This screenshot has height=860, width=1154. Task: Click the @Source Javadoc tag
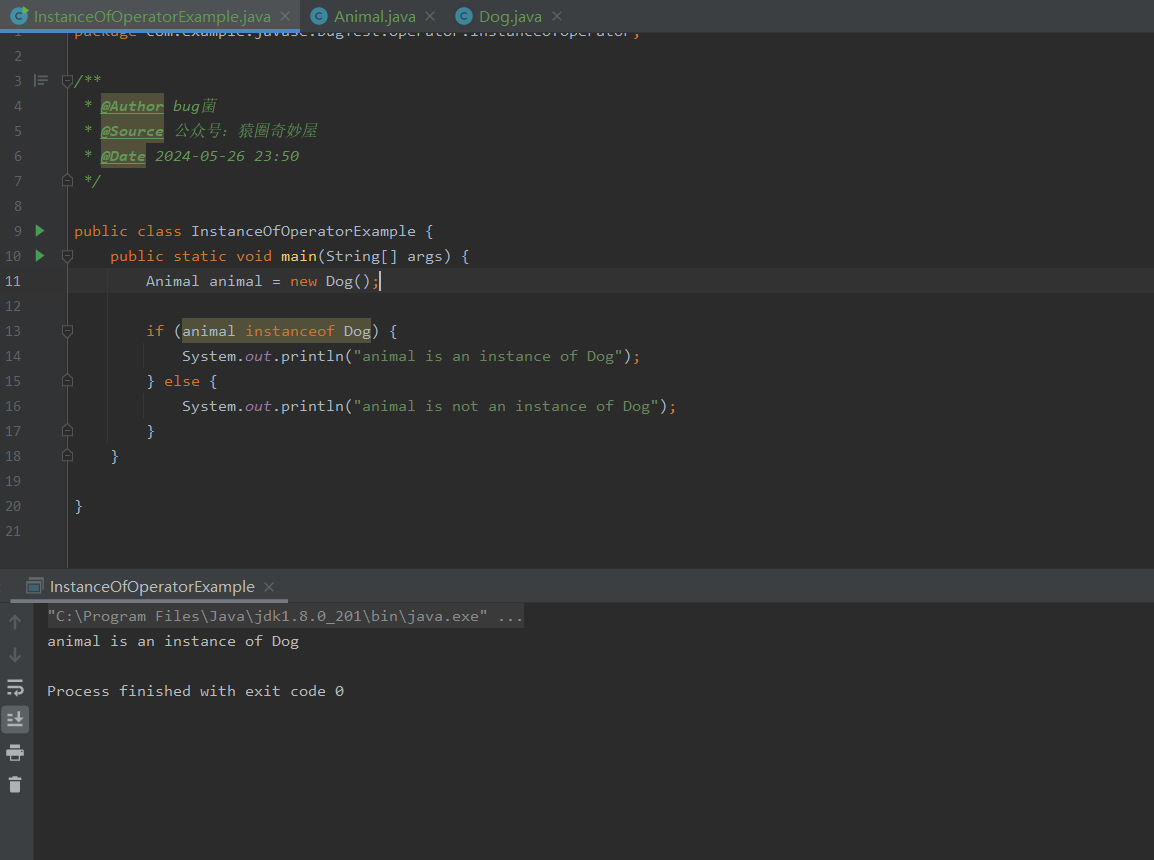coord(132,131)
